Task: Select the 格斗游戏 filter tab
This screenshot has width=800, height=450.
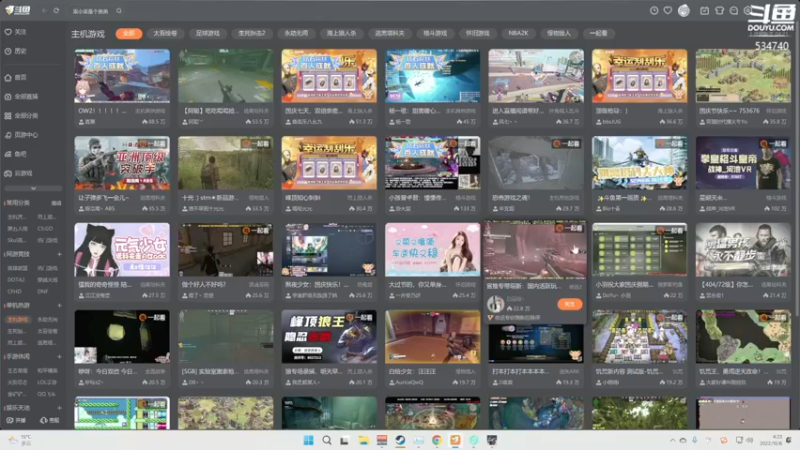Action: (435, 33)
